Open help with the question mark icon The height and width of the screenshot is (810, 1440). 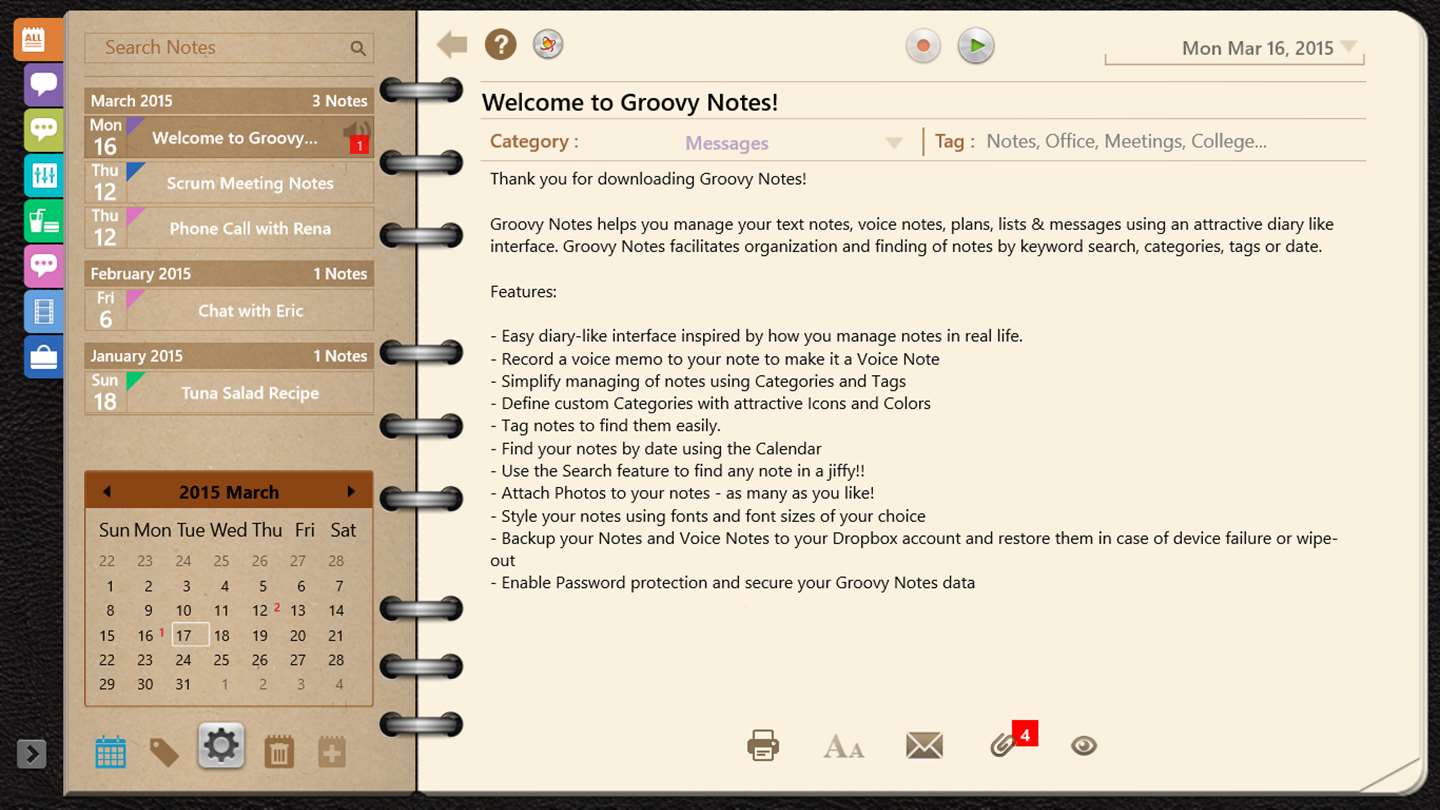[501, 44]
